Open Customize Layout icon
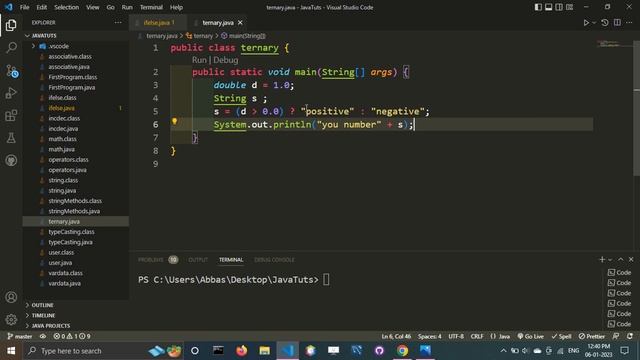 pos(569,7)
